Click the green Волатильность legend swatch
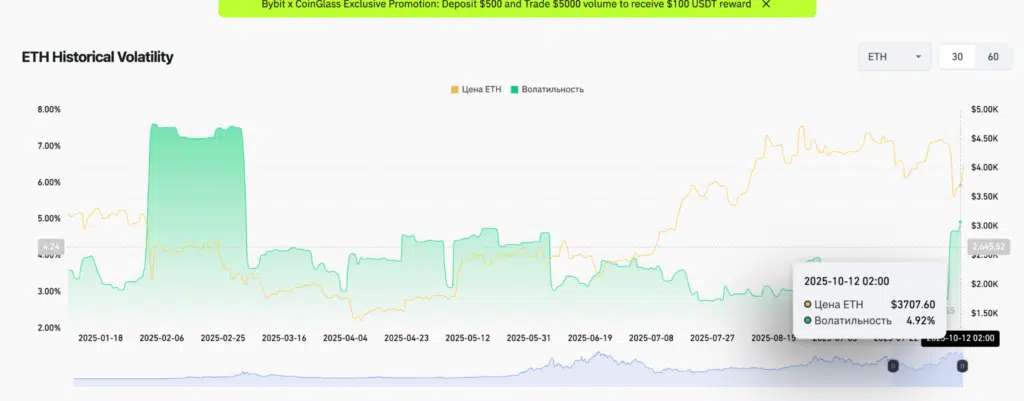1024x401 pixels. [x=515, y=89]
